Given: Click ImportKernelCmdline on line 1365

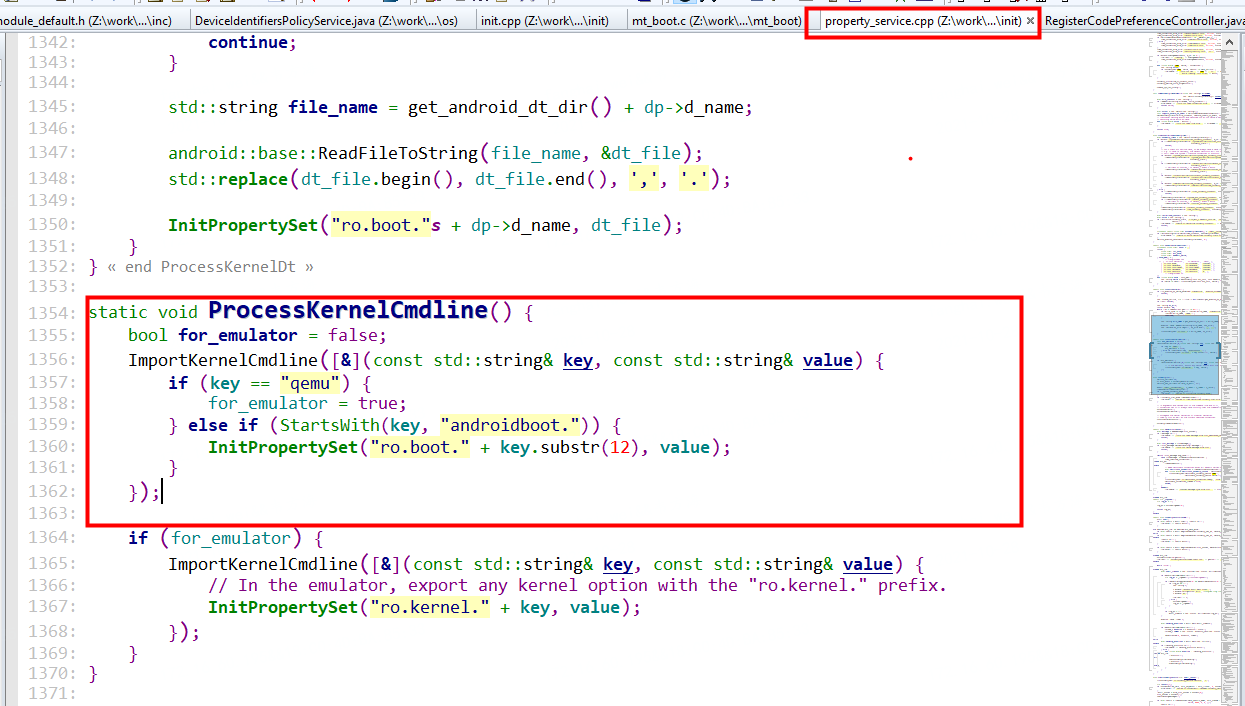Looking at the screenshot, I should point(263,564).
